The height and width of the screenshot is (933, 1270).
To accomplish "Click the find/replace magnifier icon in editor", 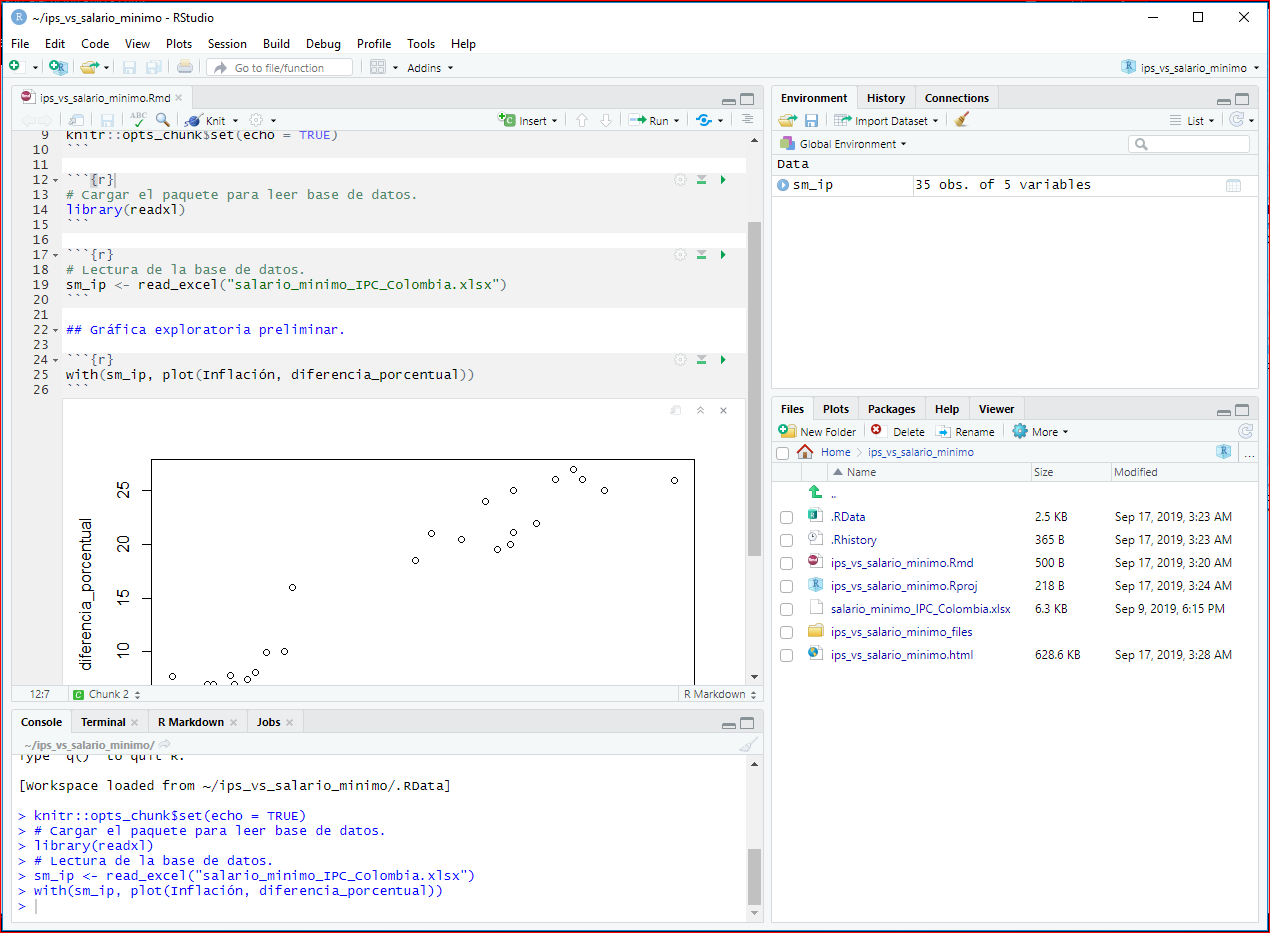I will 162,120.
